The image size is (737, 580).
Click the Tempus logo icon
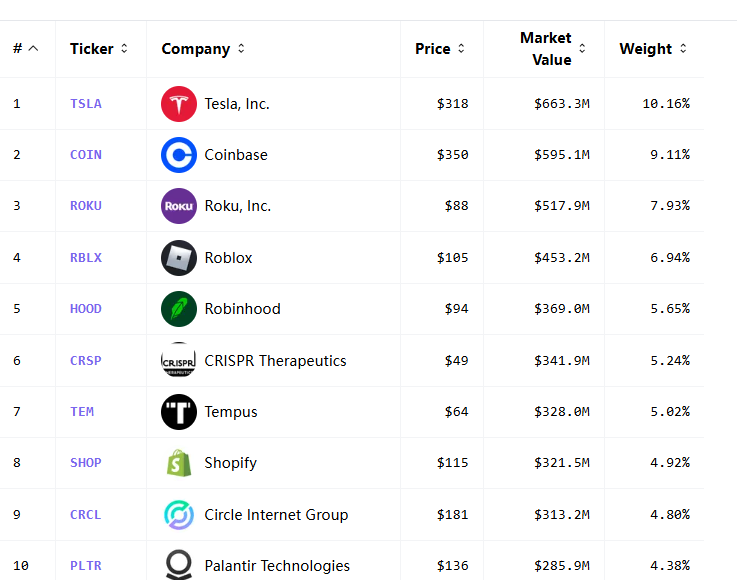point(179,412)
